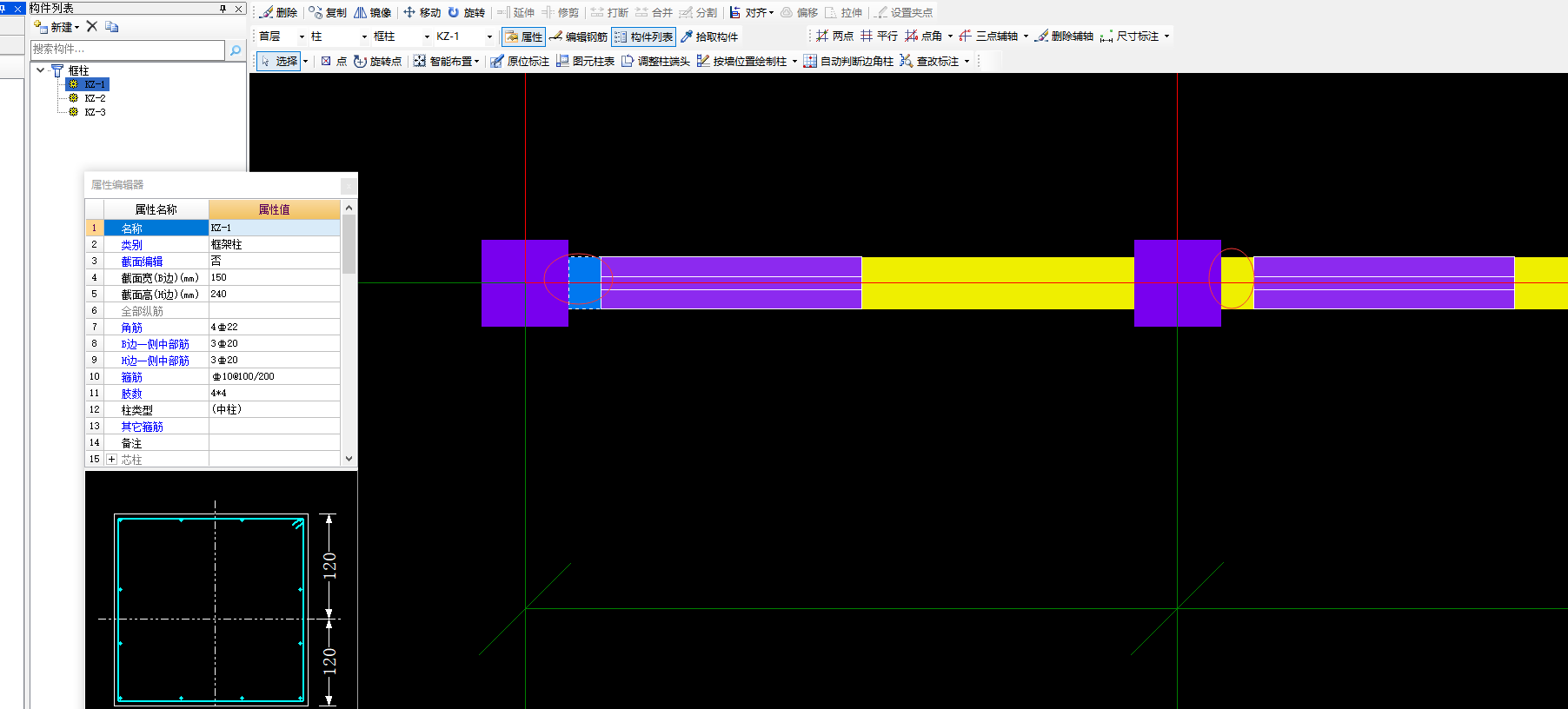Open the 查改标注 dropdown arrow

click(x=967, y=61)
